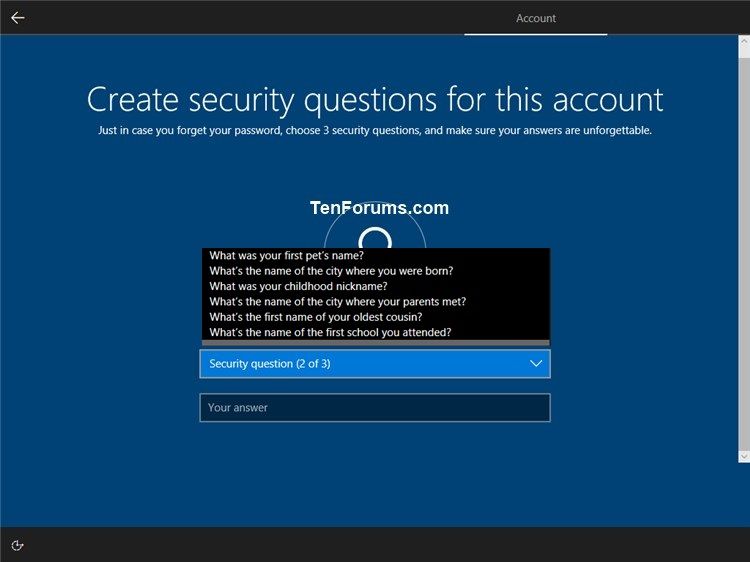Pick the first school you attended question

click(x=330, y=332)
